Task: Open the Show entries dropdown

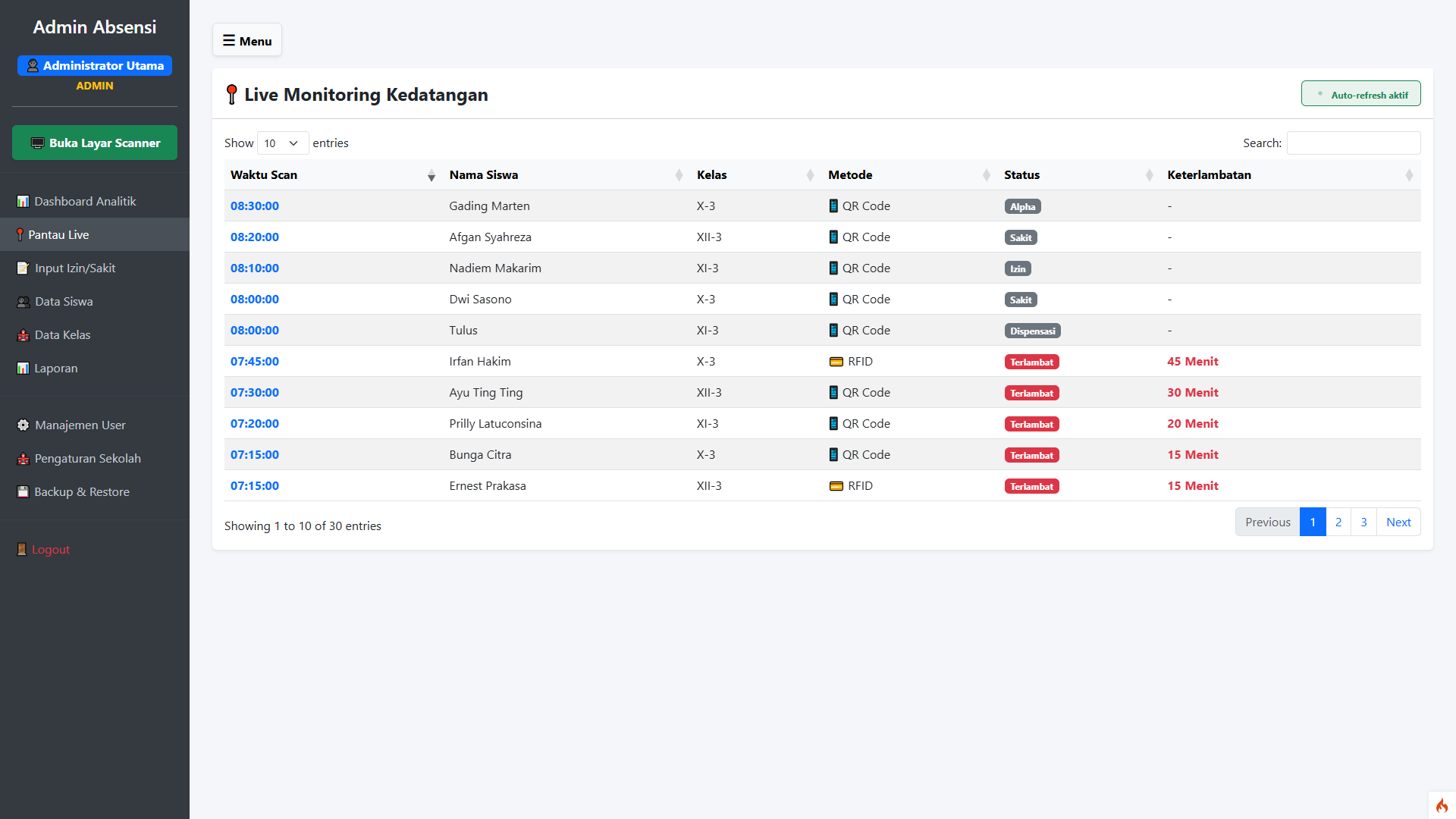Action: (x=282, y=143)
